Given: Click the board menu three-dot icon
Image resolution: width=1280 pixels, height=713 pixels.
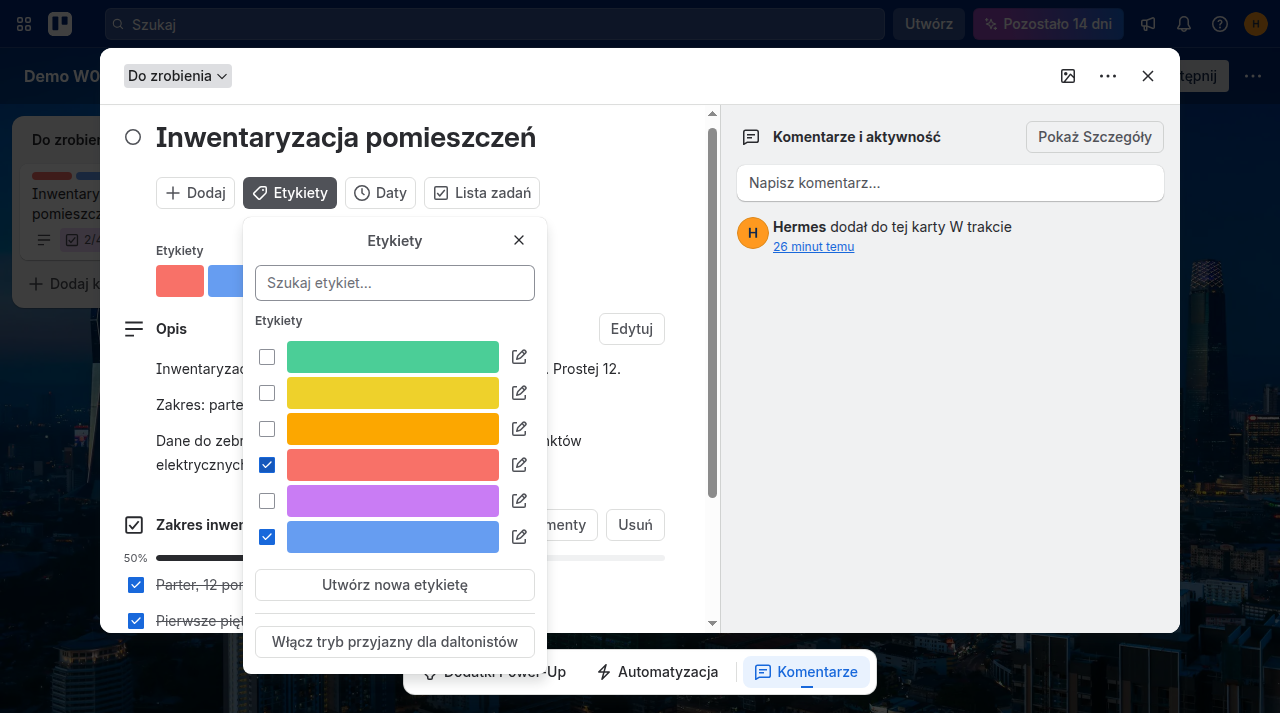Looking at the screenshot, I should point(1253,76).
